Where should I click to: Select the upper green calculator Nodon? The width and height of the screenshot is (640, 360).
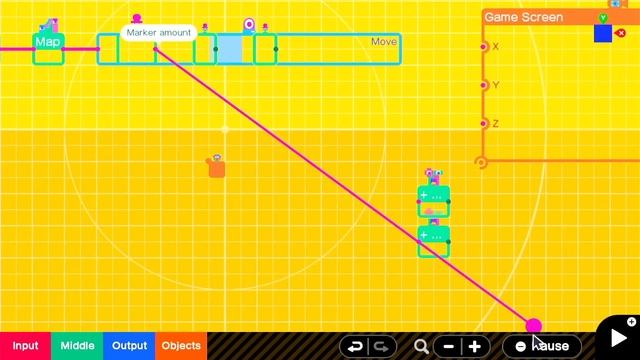[x=433, y=201]
